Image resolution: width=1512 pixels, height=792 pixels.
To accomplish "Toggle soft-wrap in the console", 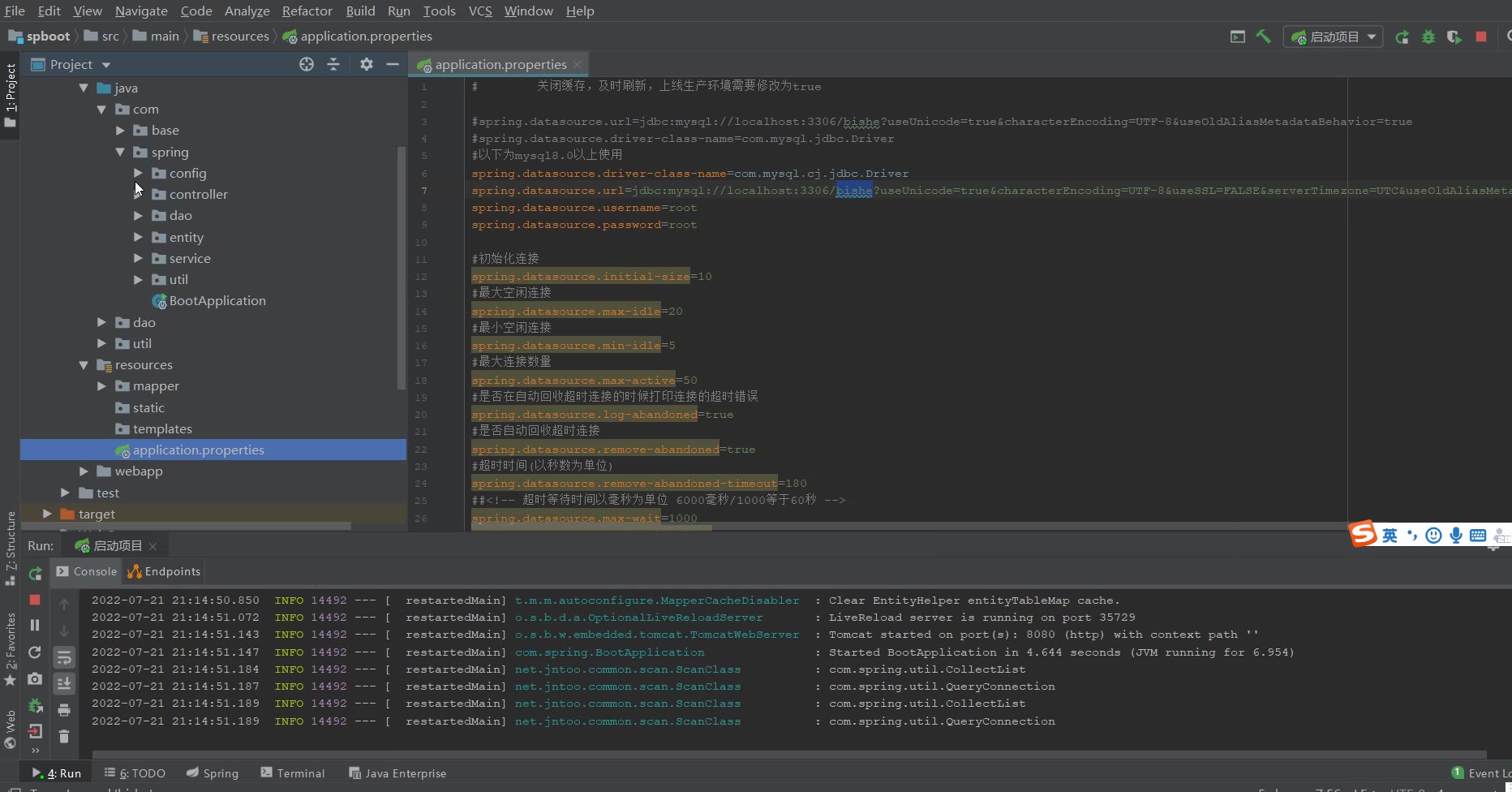I will (x=64, y=657).
